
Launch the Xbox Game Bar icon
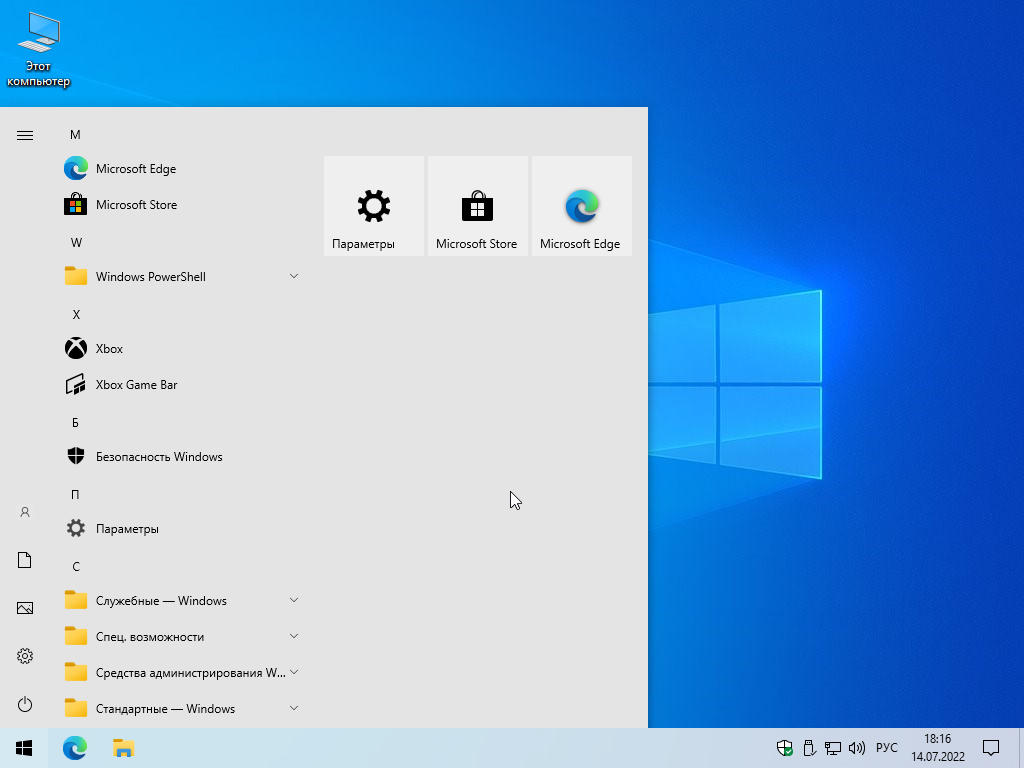coord(76,384)
